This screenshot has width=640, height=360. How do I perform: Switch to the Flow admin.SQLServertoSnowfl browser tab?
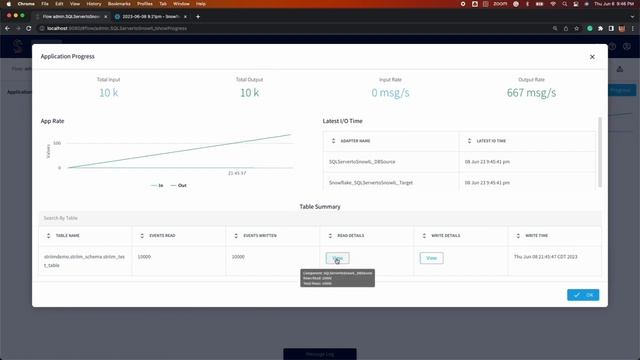(71, 17)
